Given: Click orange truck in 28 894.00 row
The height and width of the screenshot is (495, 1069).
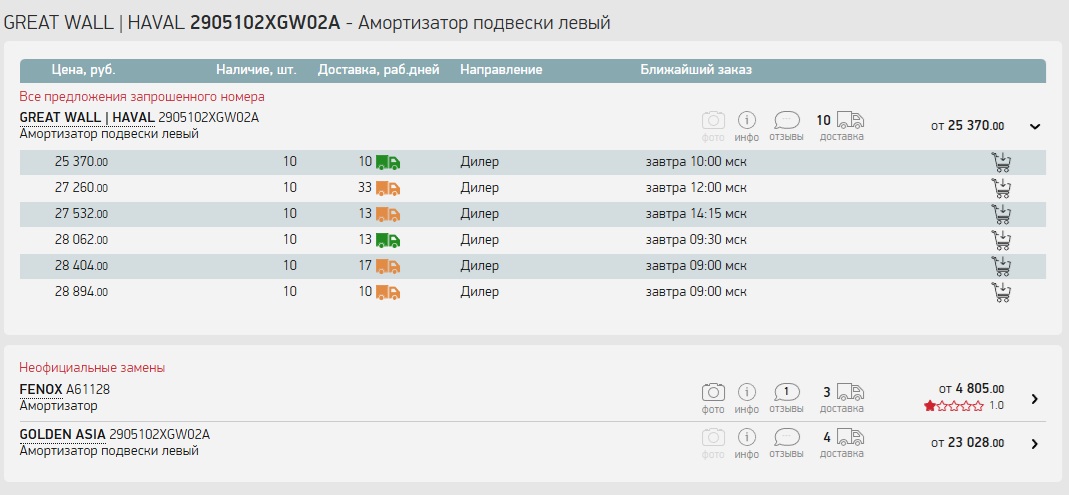Looking at the screenshot, I should point(388,292).
